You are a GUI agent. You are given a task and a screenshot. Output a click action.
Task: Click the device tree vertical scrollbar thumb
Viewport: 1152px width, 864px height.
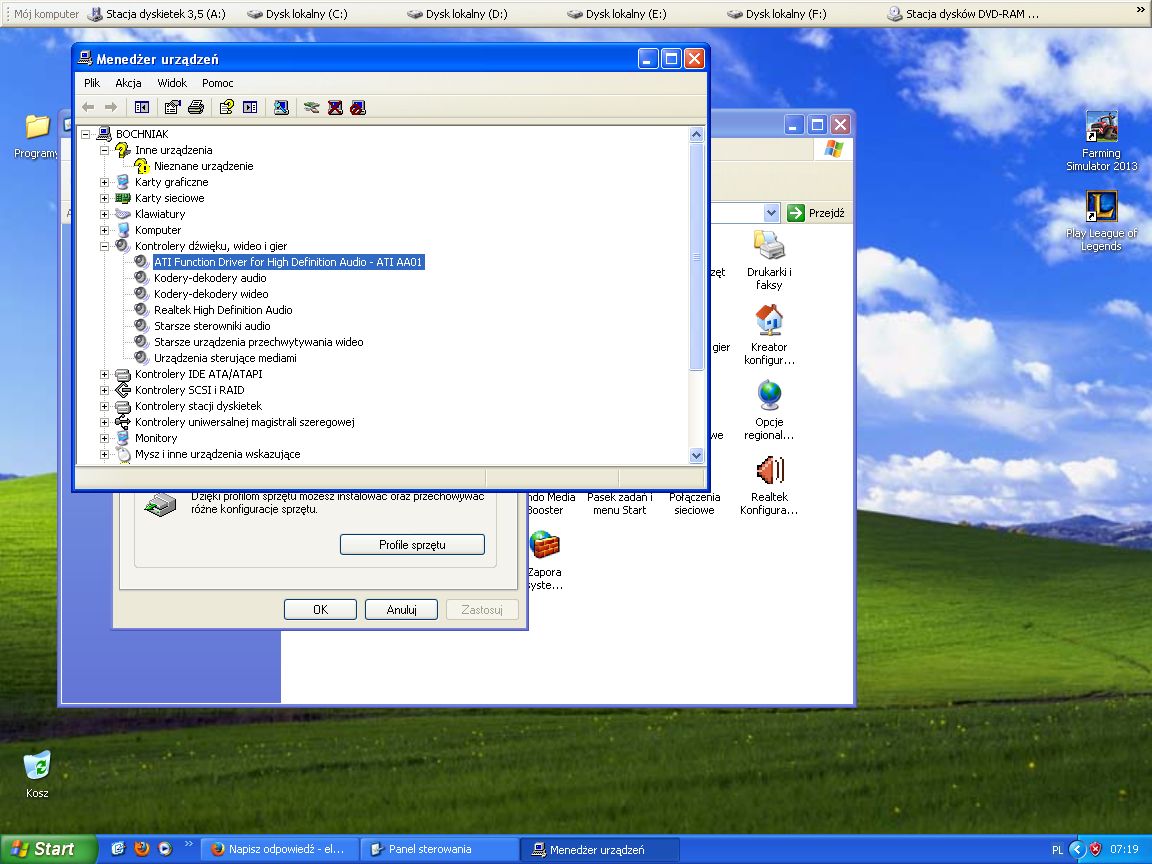click(x=696, y=256)
